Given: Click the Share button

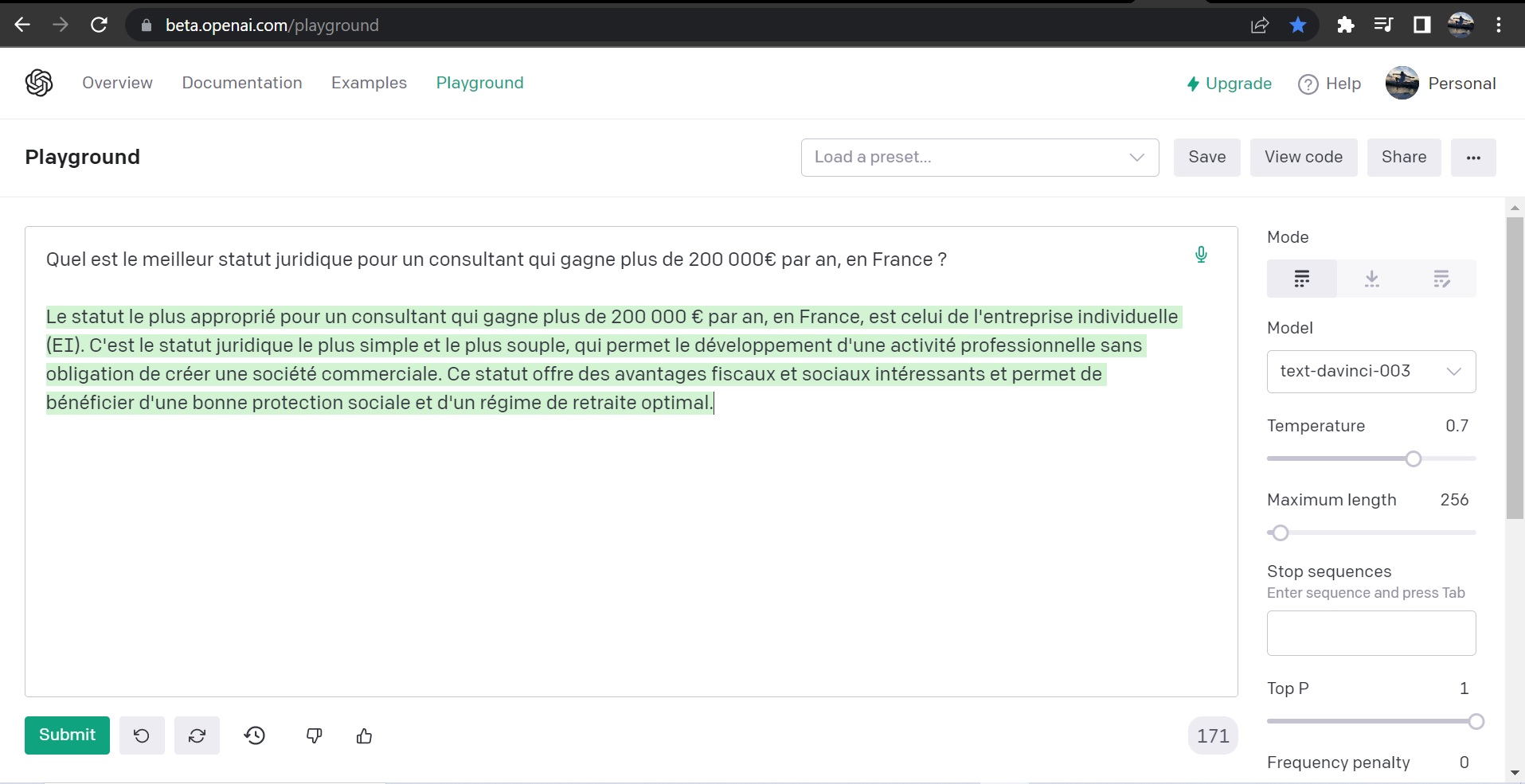Looking at the screenshot, I should pos(1404,158).
